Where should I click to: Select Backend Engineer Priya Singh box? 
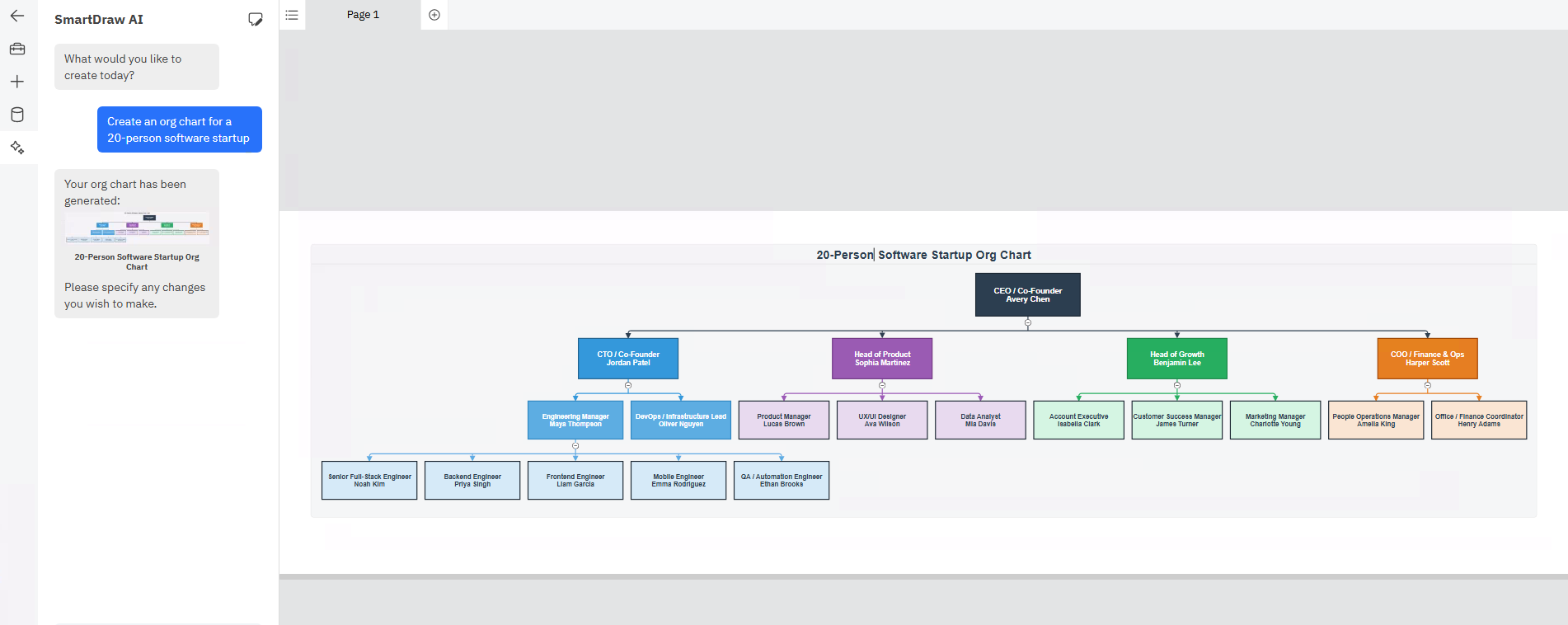pyautogui.click(x=472, y=480)
